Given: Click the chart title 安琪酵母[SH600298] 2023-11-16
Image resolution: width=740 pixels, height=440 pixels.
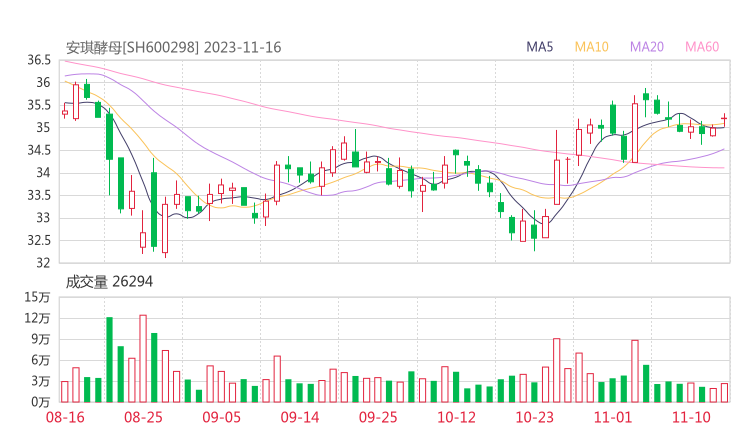Looking at the screenshot, I should coord(173,47).
